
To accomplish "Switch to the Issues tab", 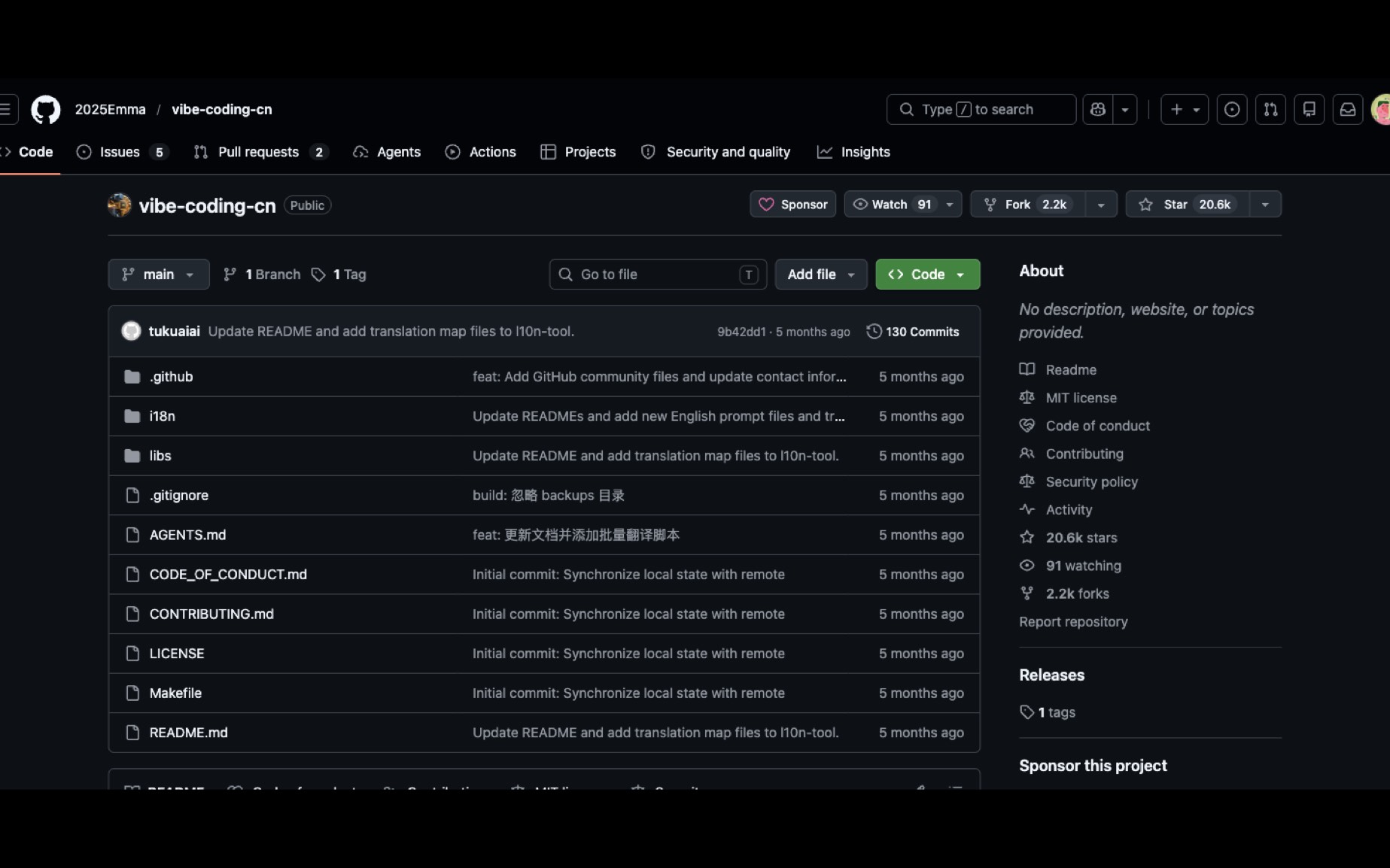I will (x=123, y=152).
